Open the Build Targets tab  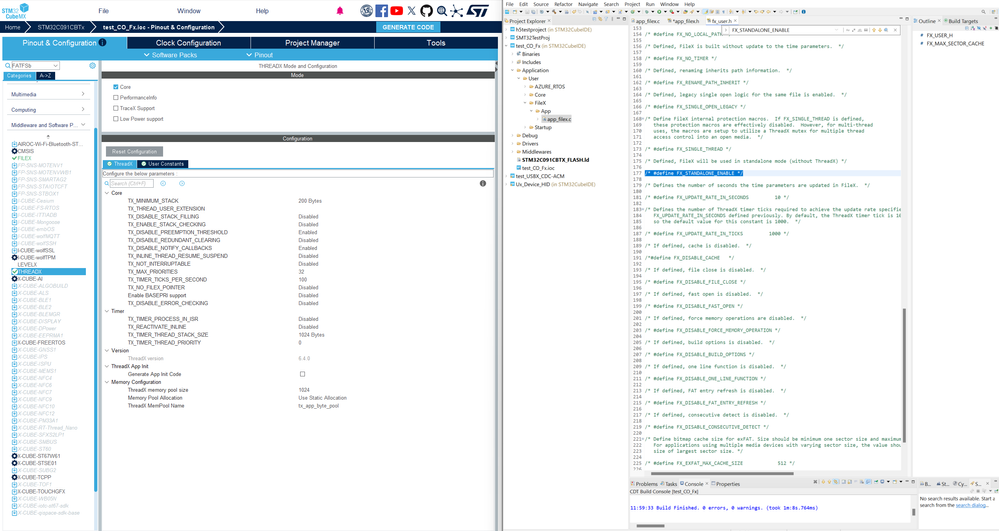(961, 21)
